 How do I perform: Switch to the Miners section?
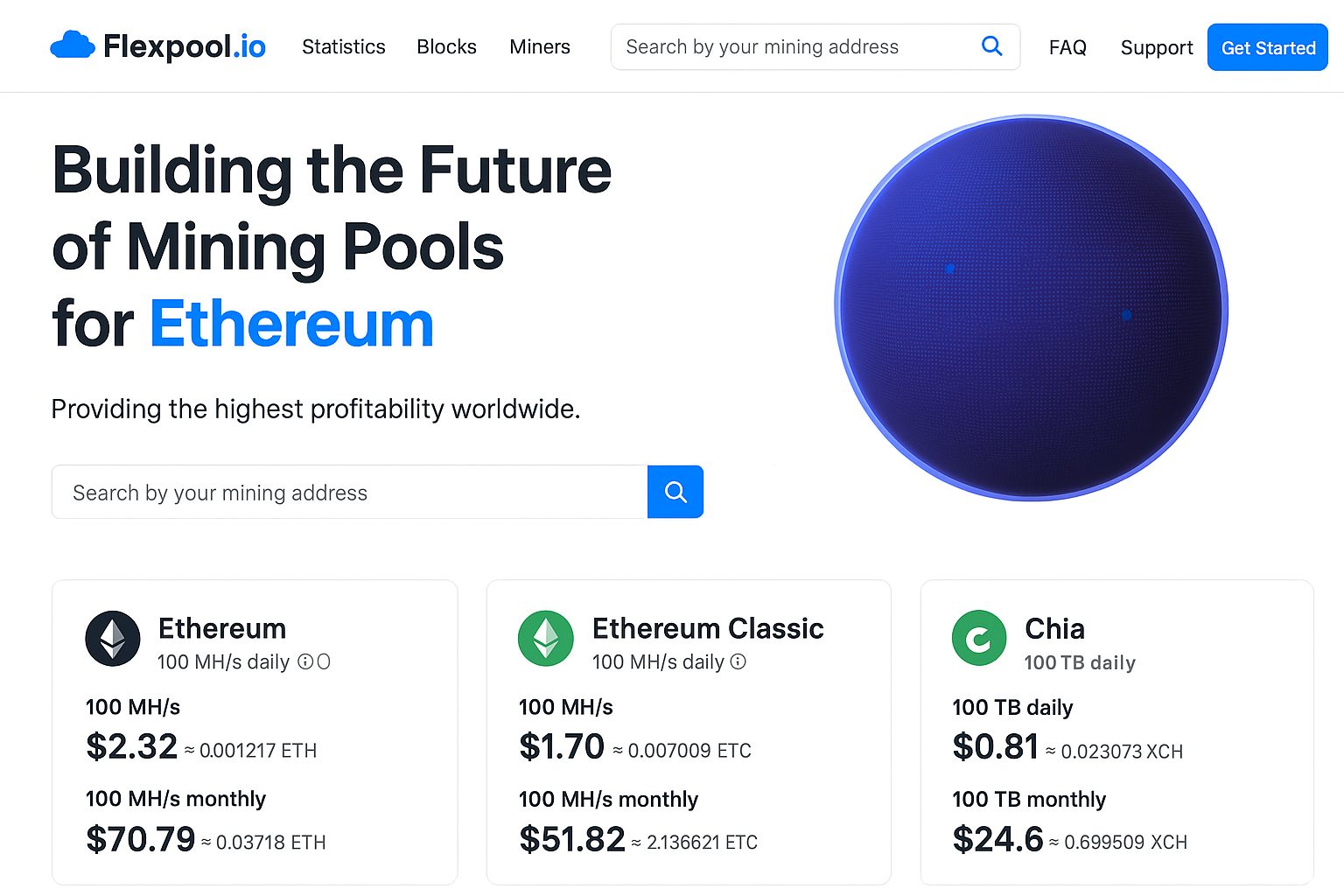click(x=539, y=47)
